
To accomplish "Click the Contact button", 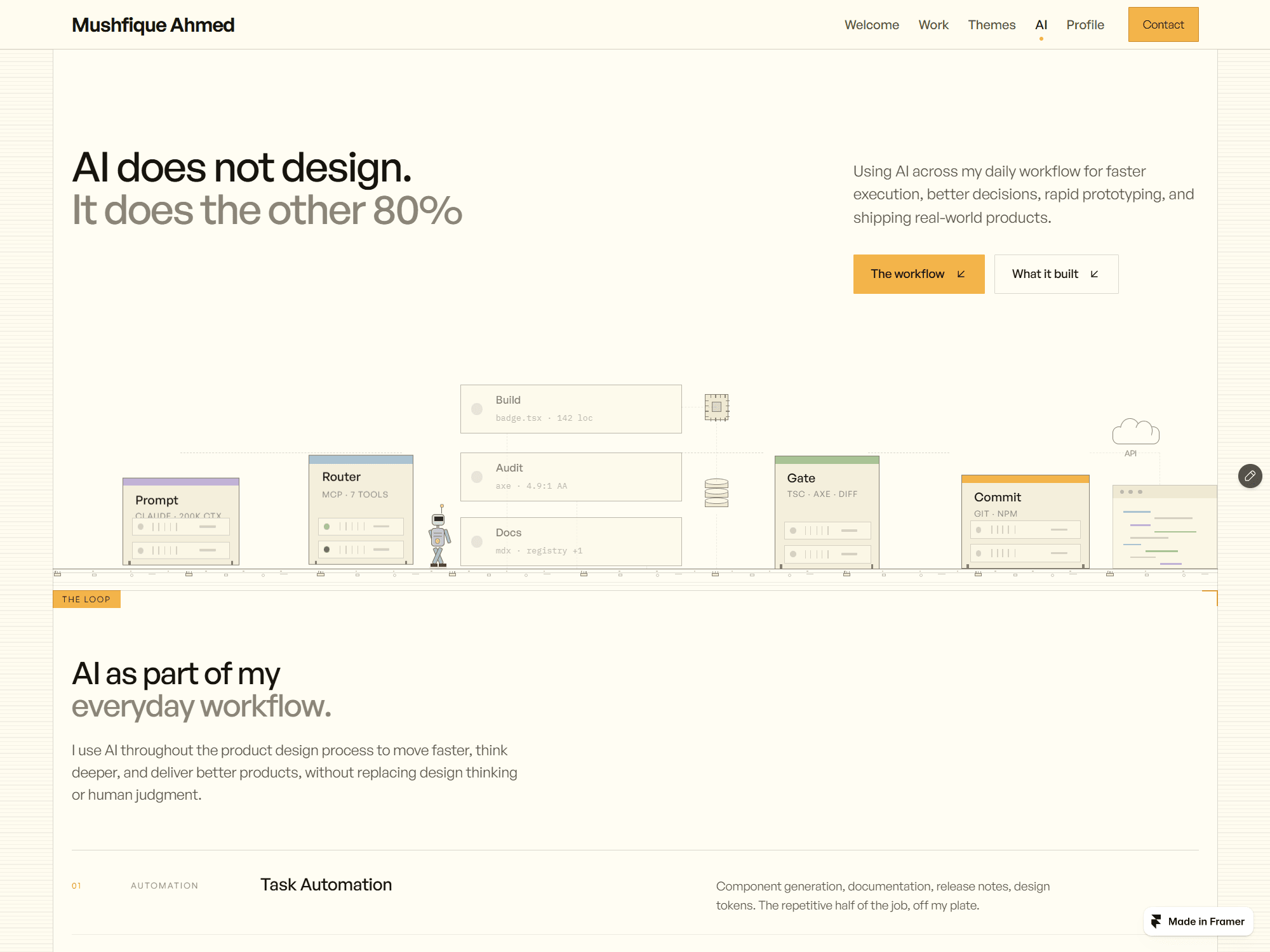I will click(x=1163, y=25).
